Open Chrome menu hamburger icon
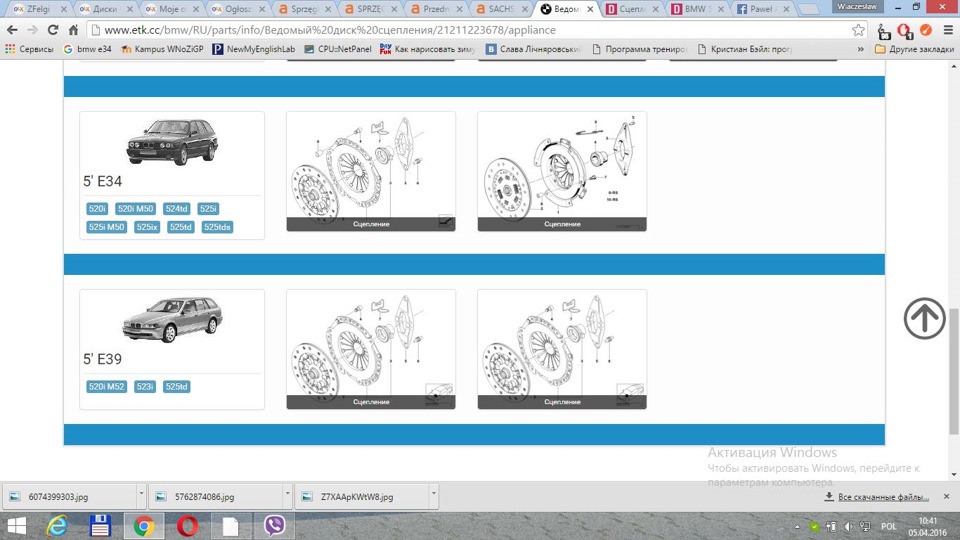 [x=948, y=29]
